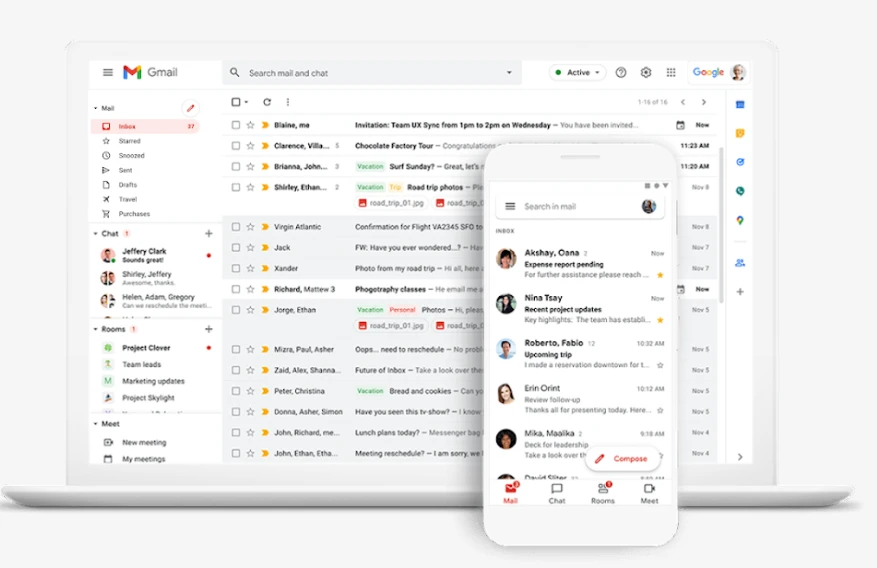Open Tasks in the right side panel
877x568 pixels.
pos(740,162)
